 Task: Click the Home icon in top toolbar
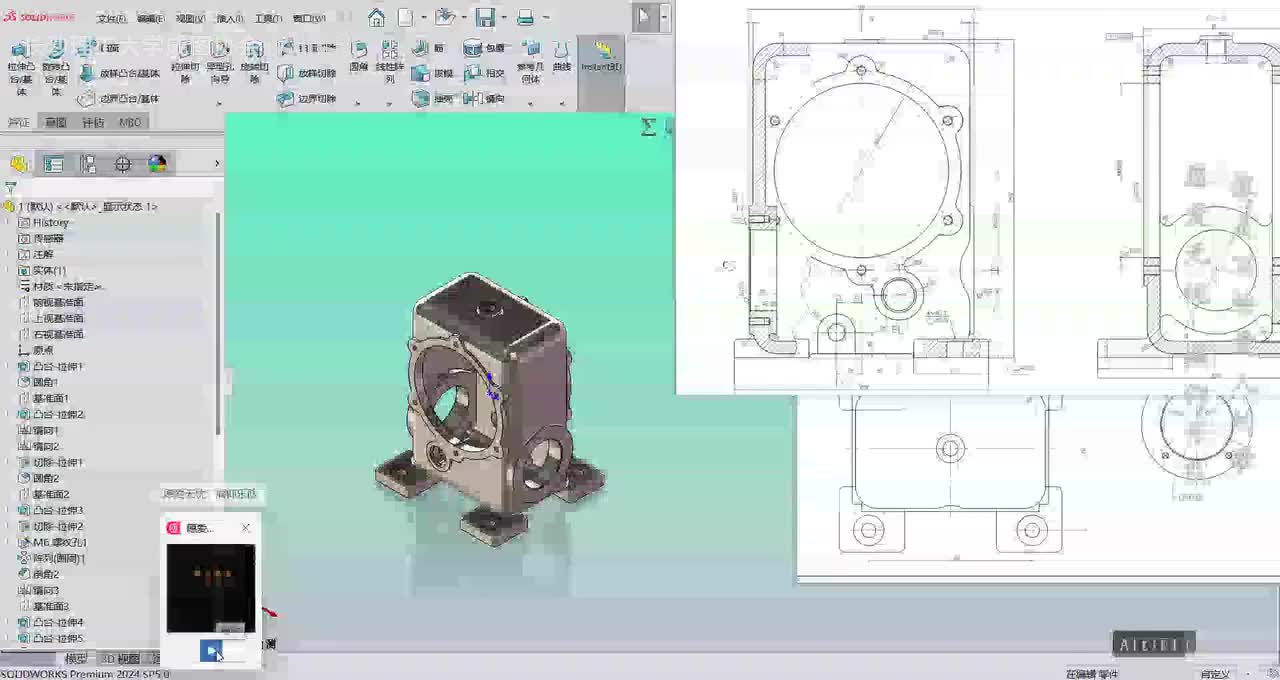(x=376, y=17)
